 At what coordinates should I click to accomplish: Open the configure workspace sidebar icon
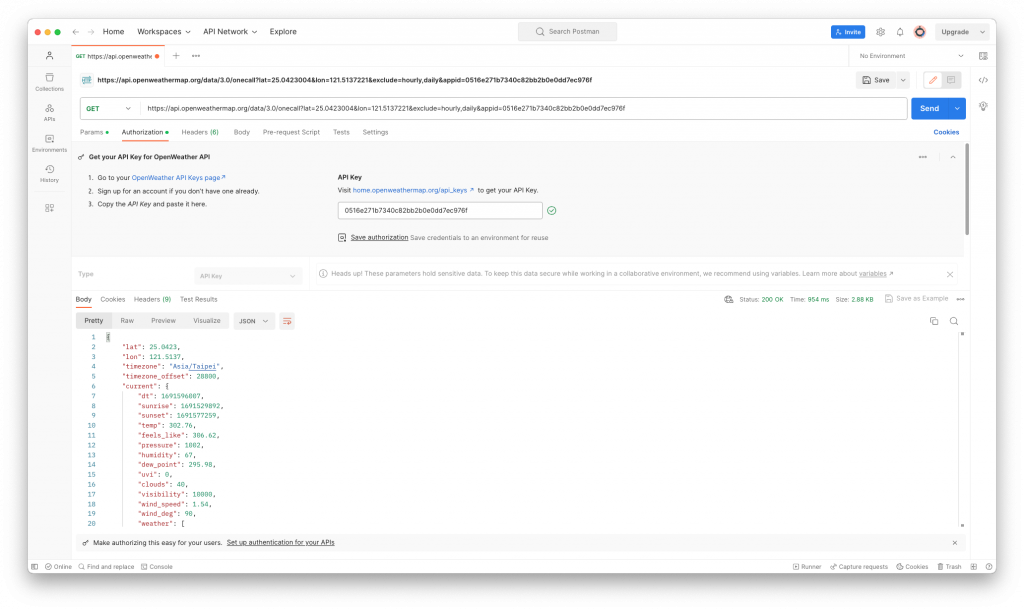pyautogui.click(x=50, y=208)
